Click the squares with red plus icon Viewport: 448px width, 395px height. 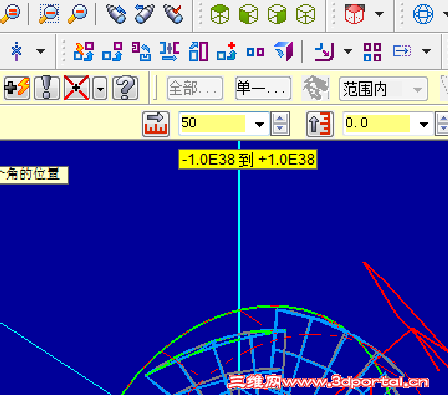tap(227, 51)
